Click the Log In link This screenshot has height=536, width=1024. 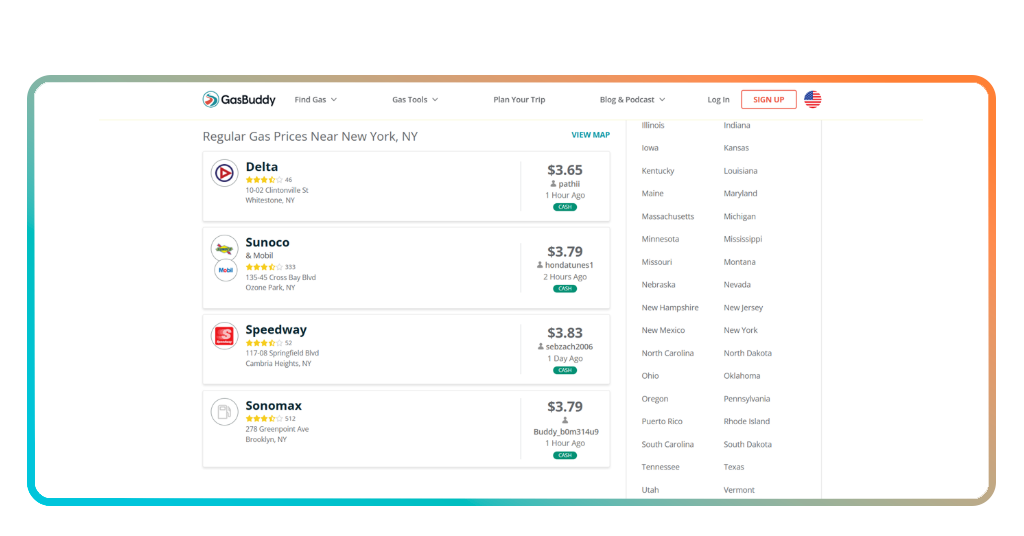point(718,100)
